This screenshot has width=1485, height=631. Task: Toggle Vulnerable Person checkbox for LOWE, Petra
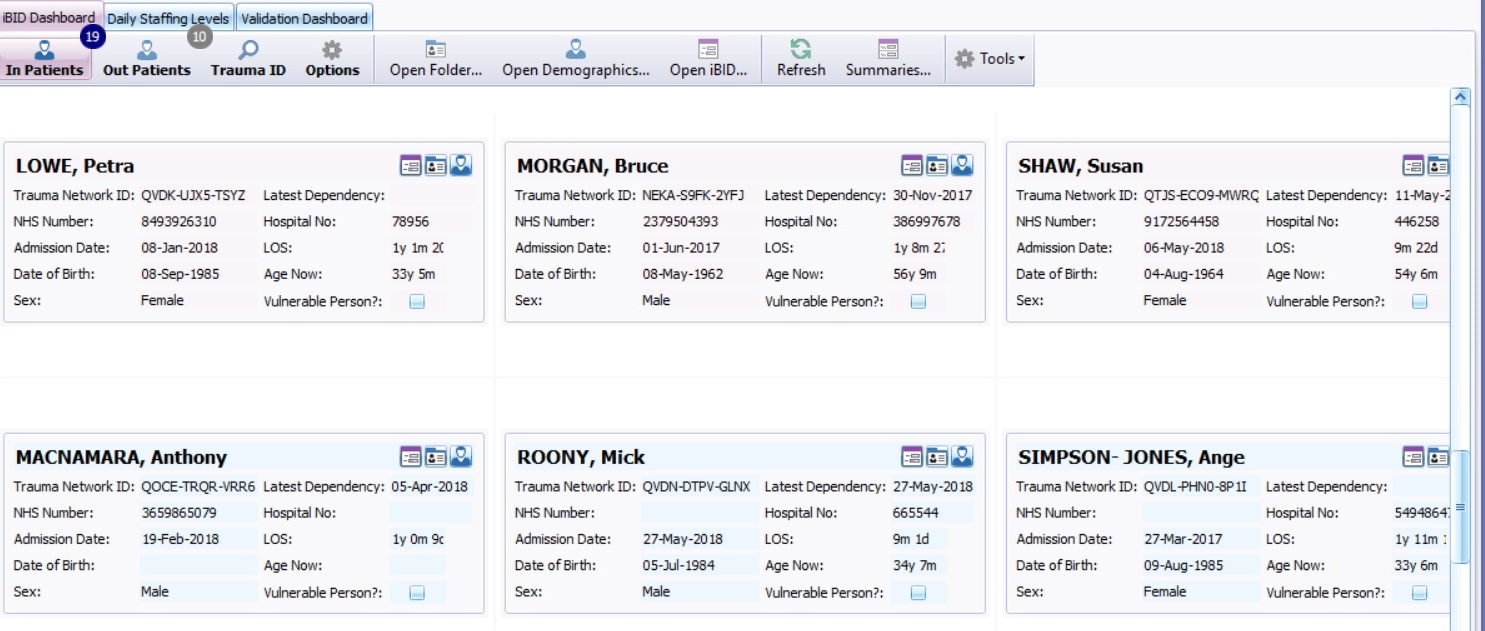[x=417, y=302]
